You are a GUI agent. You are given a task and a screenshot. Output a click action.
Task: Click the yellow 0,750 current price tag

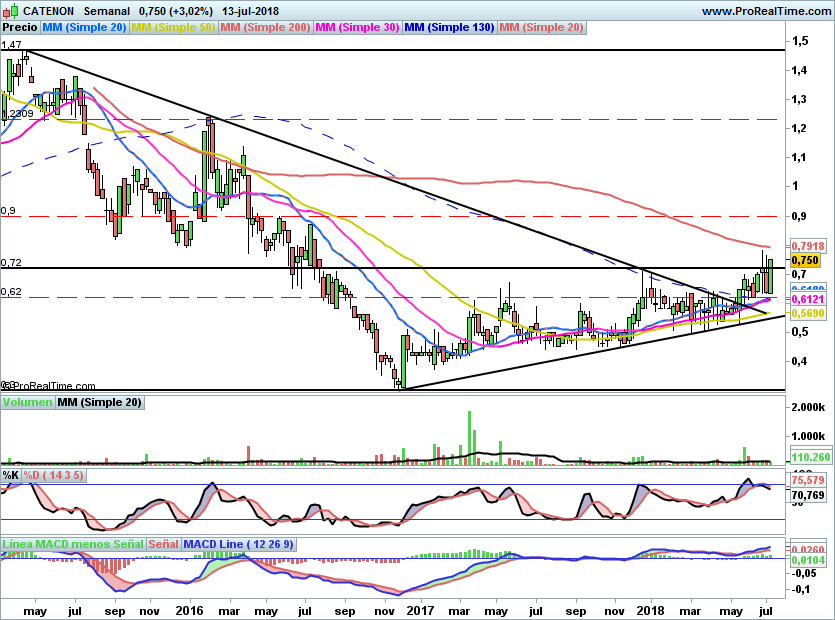pos(805,260)
